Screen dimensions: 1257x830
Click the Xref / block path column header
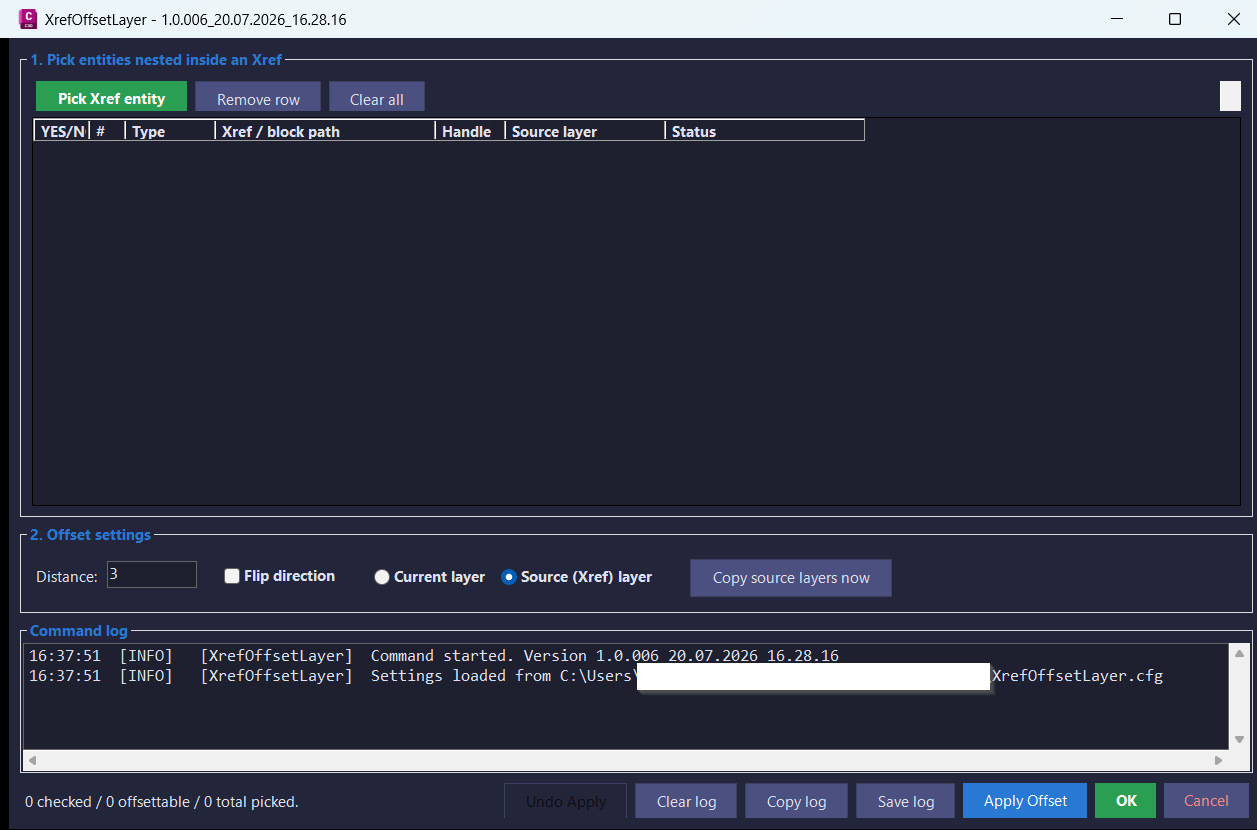pos(324,131)
